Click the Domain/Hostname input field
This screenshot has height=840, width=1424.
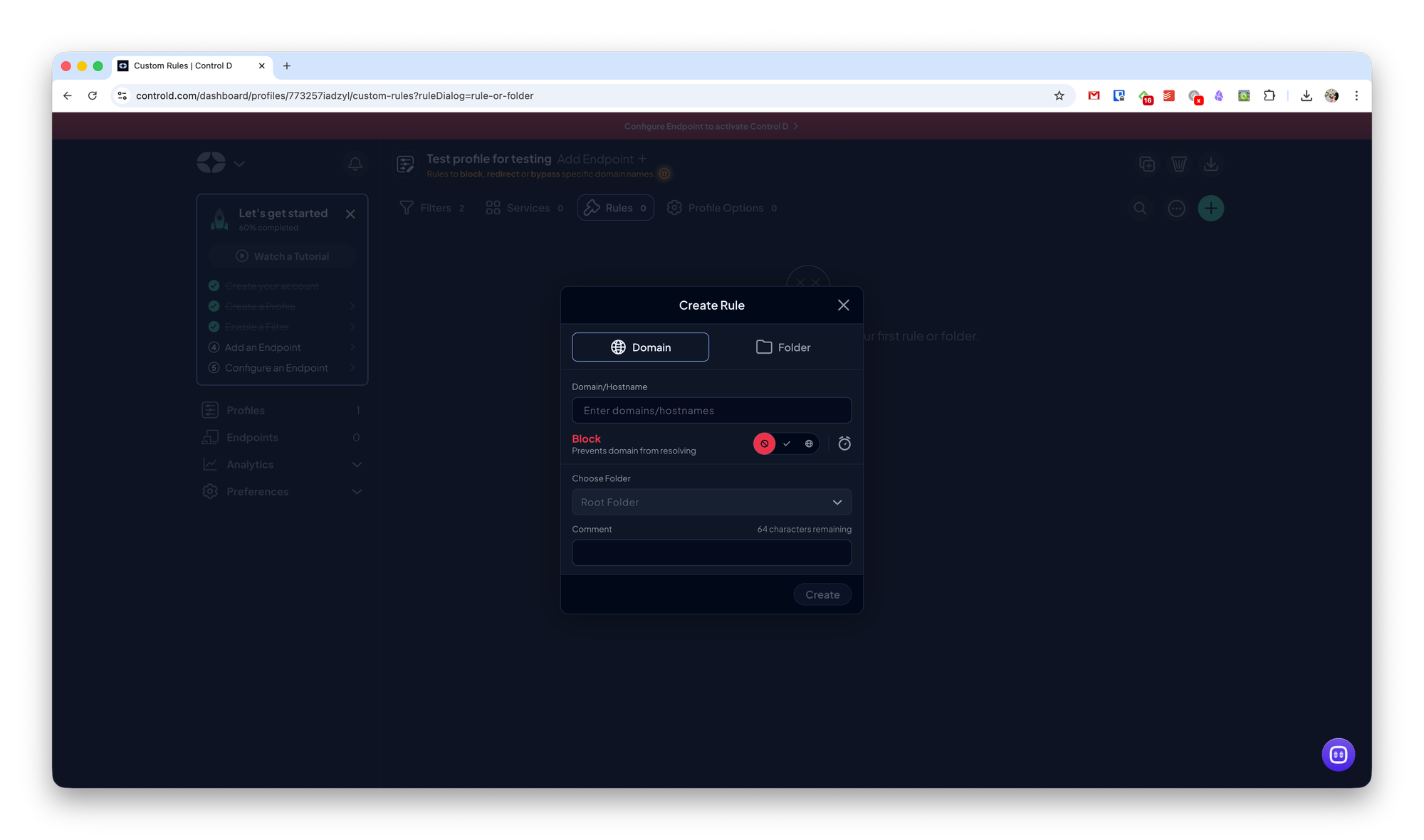coord(711,411)
